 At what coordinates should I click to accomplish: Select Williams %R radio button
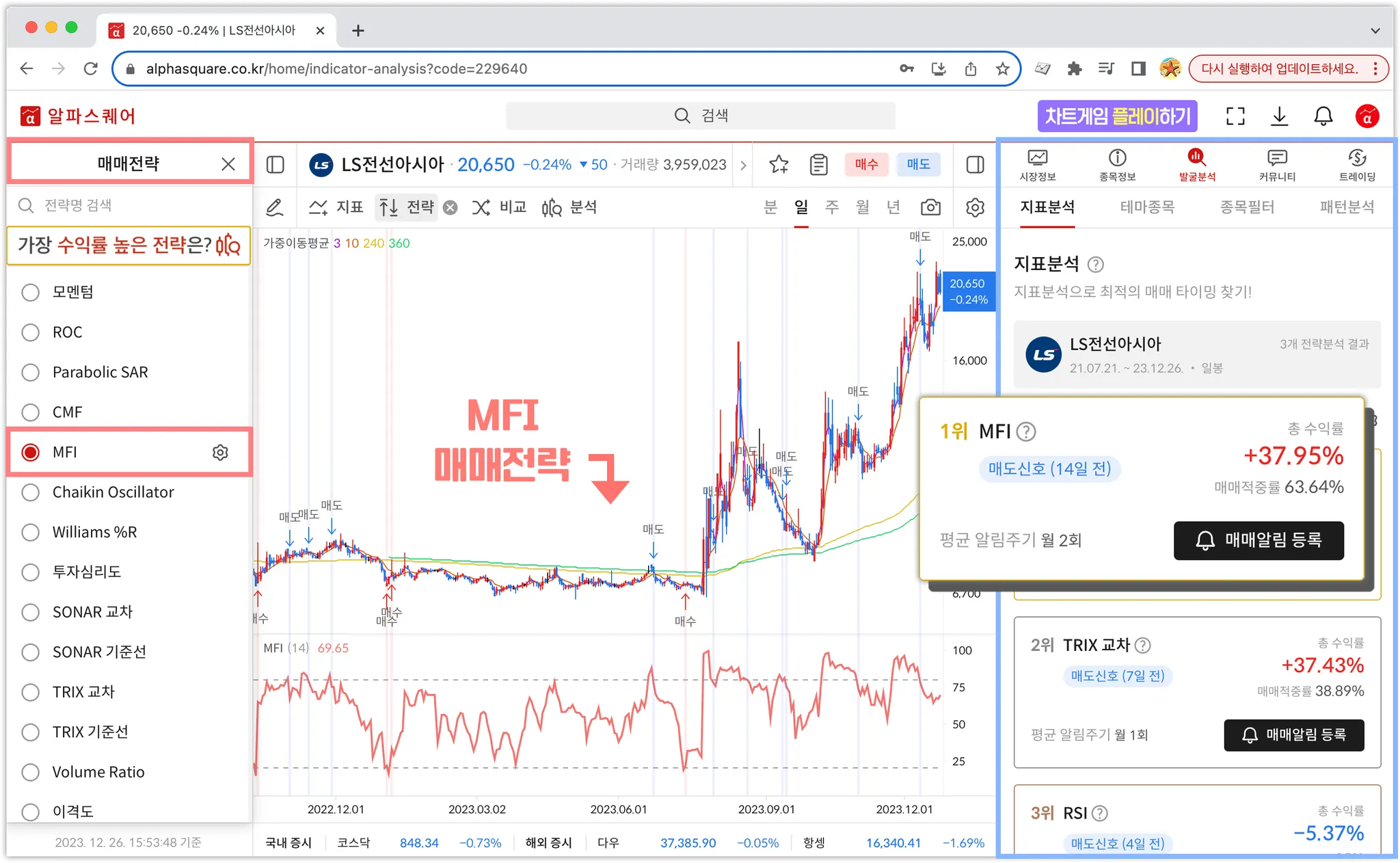pyautogui.click(x=31, y=532)
